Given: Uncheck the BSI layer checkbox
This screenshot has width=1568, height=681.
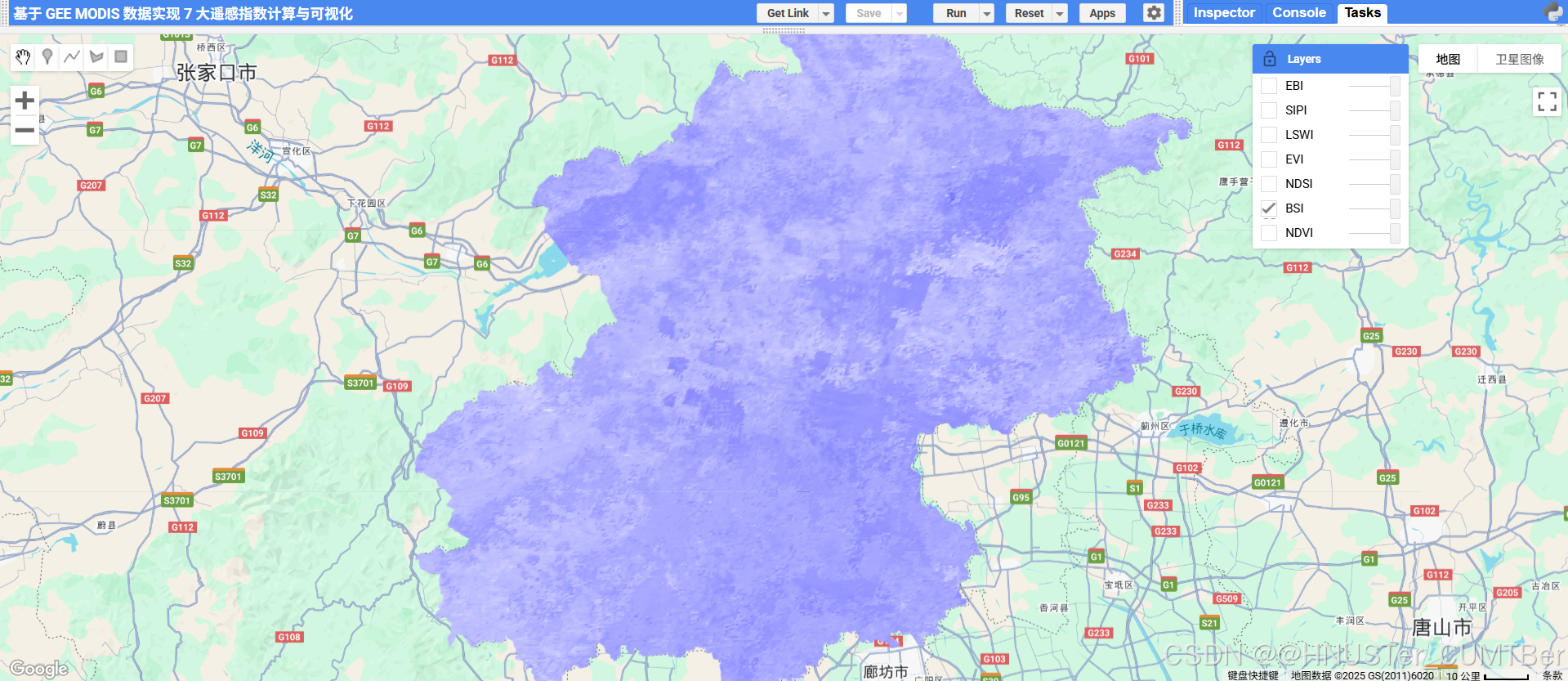Looking at the screenshot, I should click(1269, 208).
